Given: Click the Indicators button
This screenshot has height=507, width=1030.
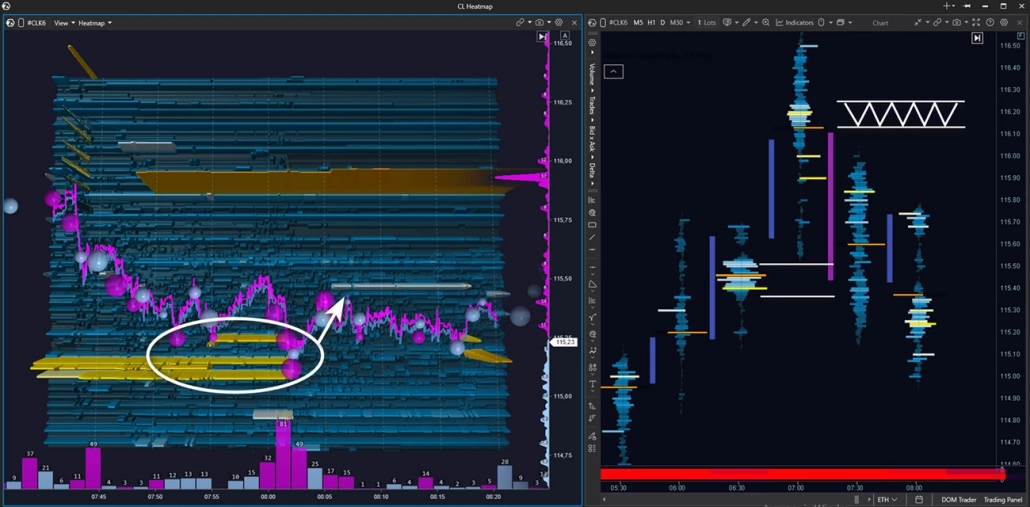Looking at the screenshot, I should pyautogui.click(x=795, y=22).
